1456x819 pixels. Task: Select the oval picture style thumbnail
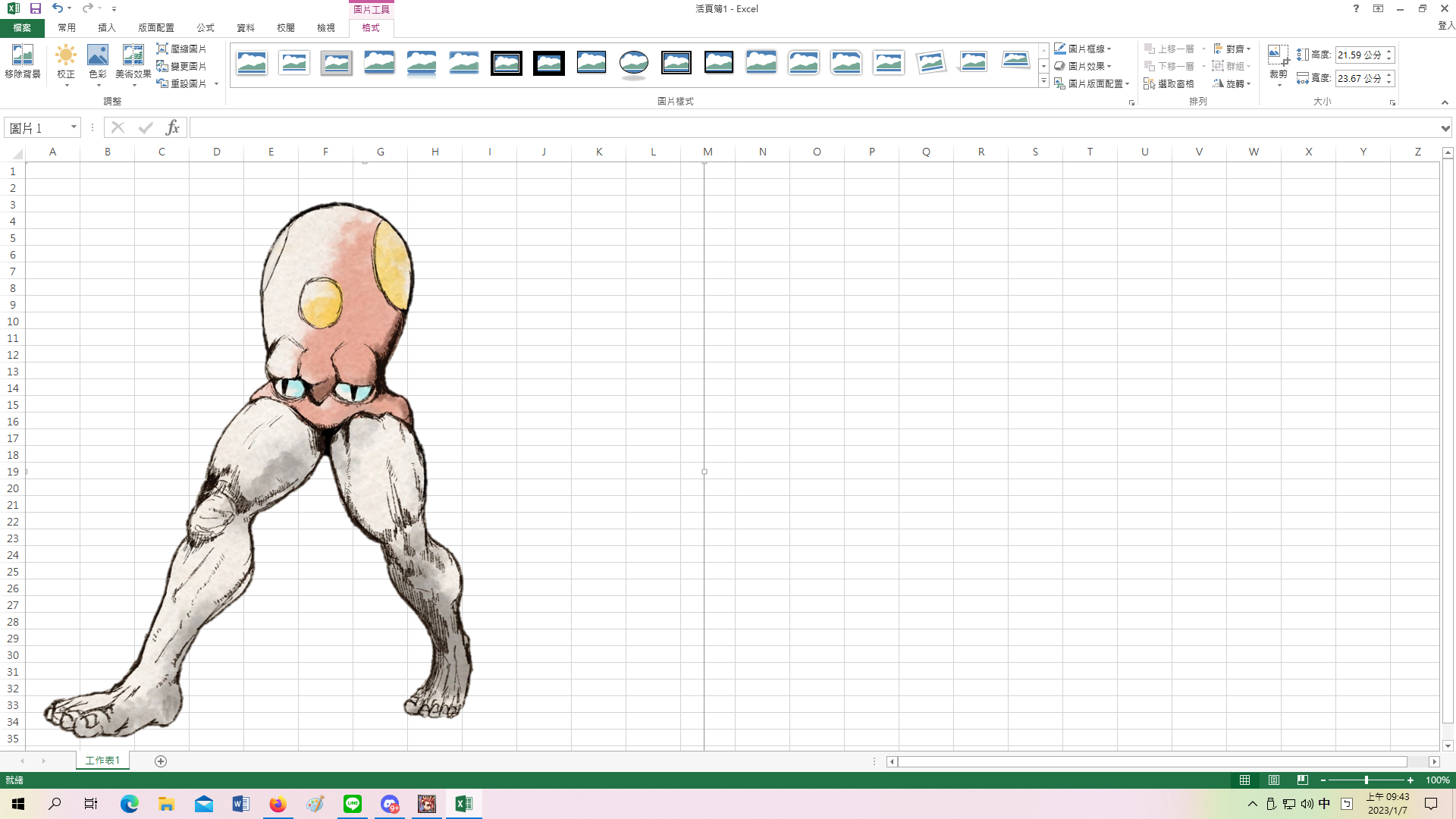point(634,63)
